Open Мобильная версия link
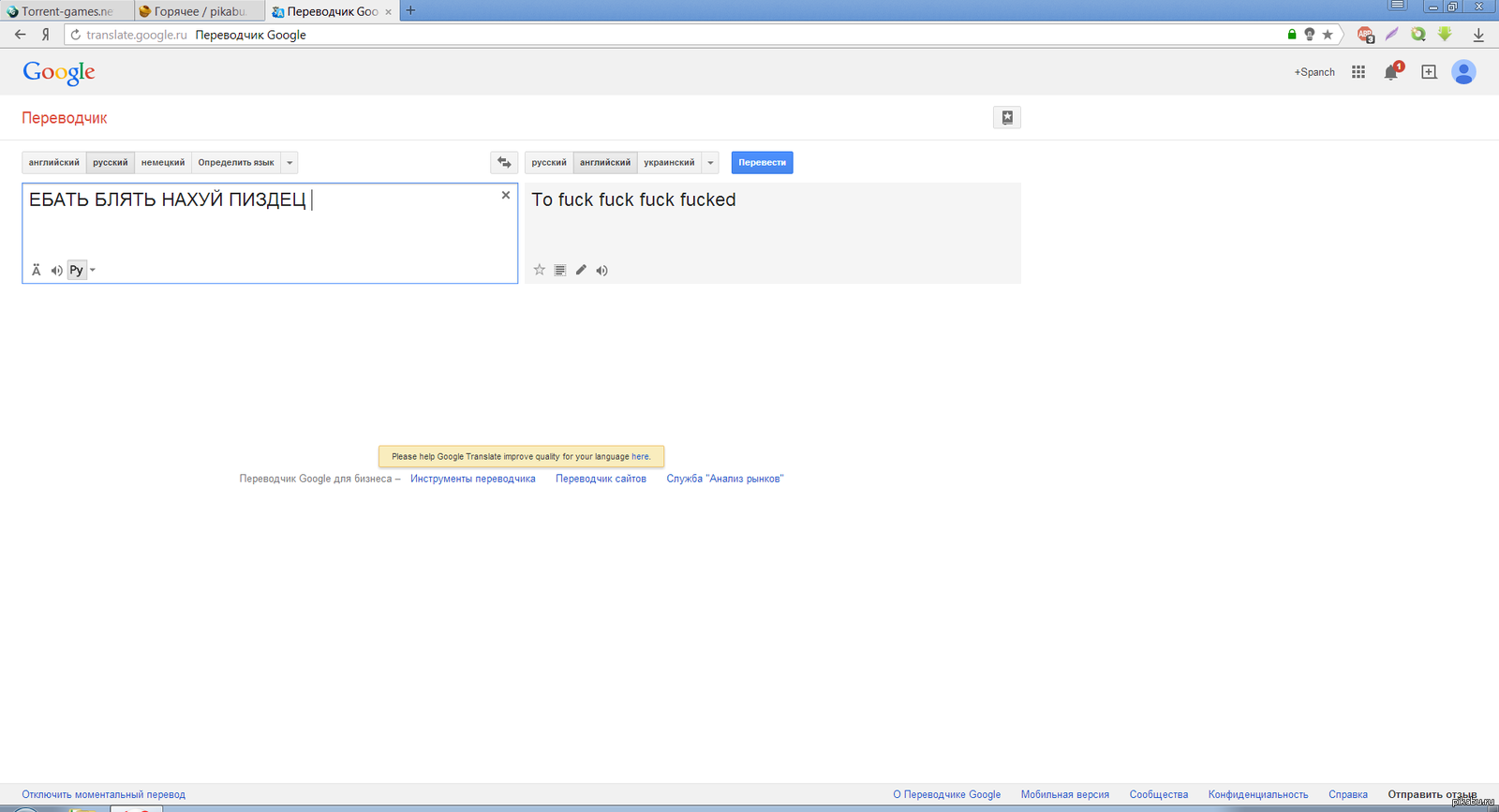1499x812 pixels. (x=1065, y=794)
